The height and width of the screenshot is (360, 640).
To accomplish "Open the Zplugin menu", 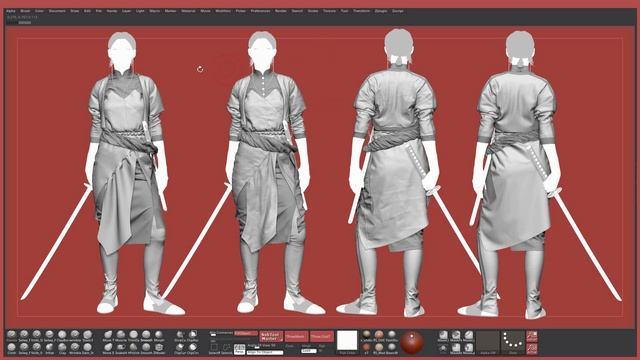I will [381, 11].
